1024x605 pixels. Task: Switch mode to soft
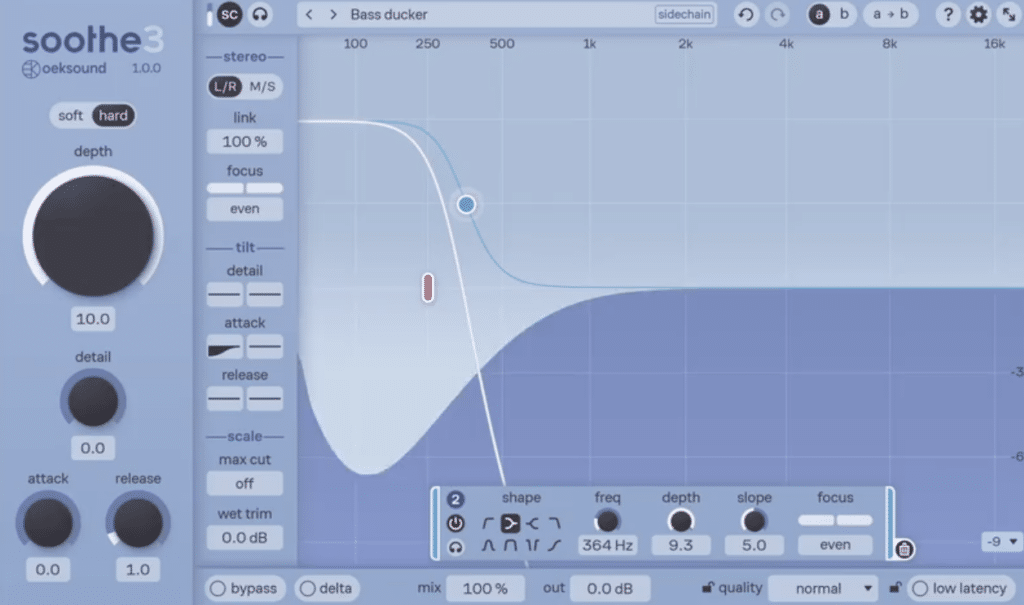point(71,116)
